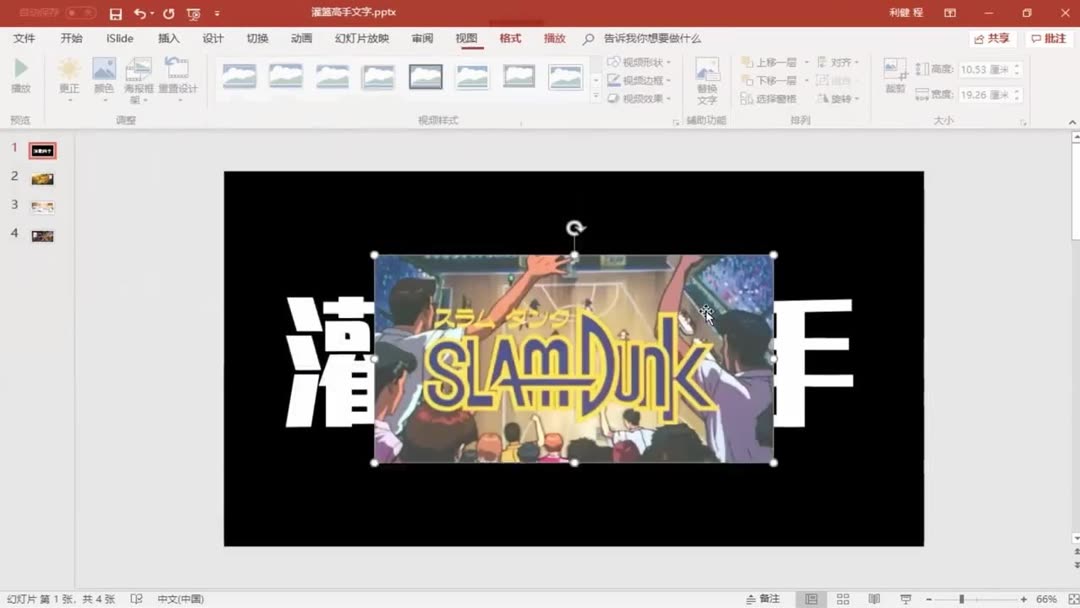Open the Selection Pane (选择窗格)
1080x608 pixels.
(775, 99)
